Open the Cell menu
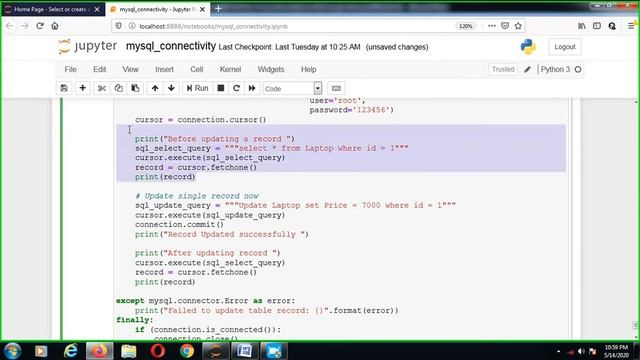640x360 pixels. 196,69
